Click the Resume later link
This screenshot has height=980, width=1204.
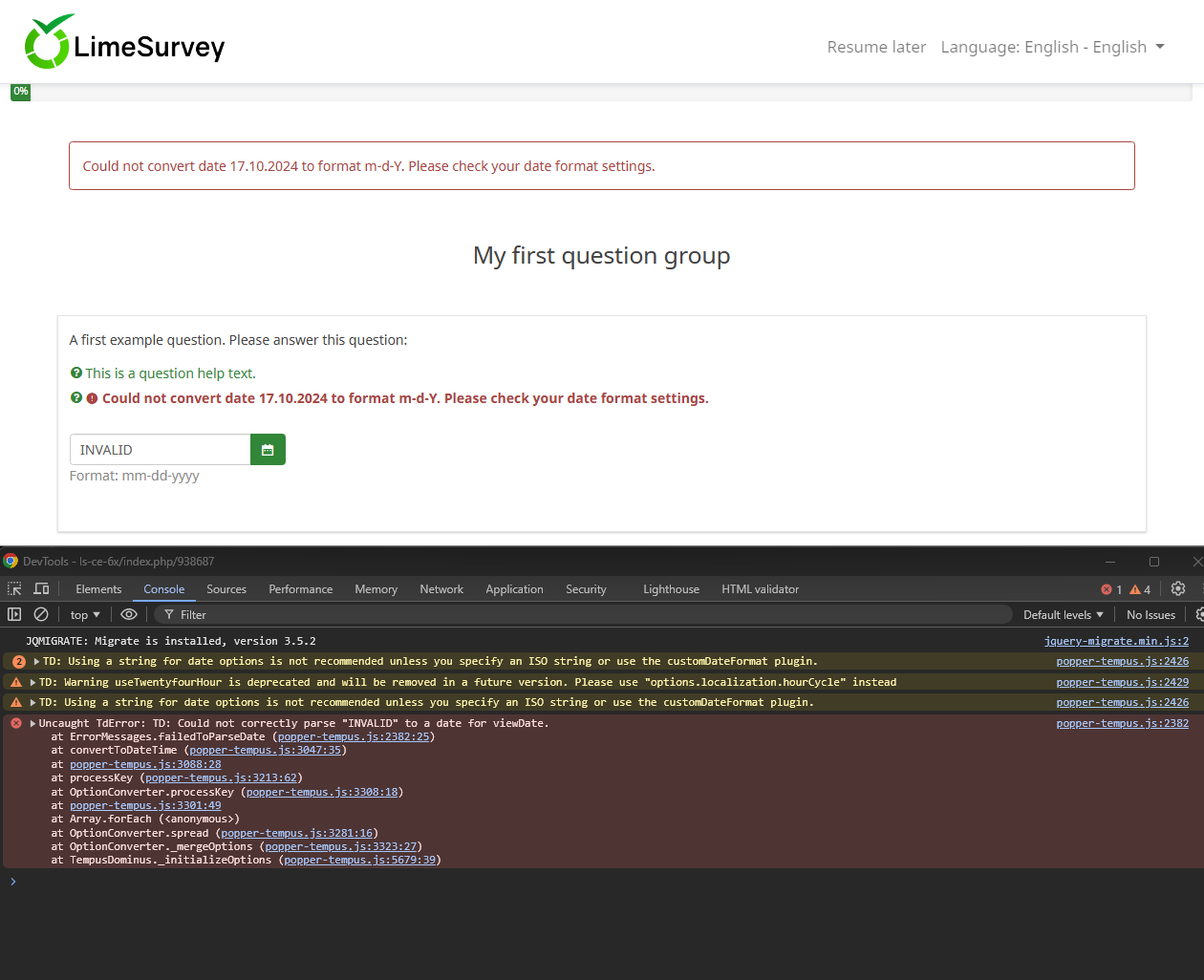pyautogui.click(x=876, y=47)
